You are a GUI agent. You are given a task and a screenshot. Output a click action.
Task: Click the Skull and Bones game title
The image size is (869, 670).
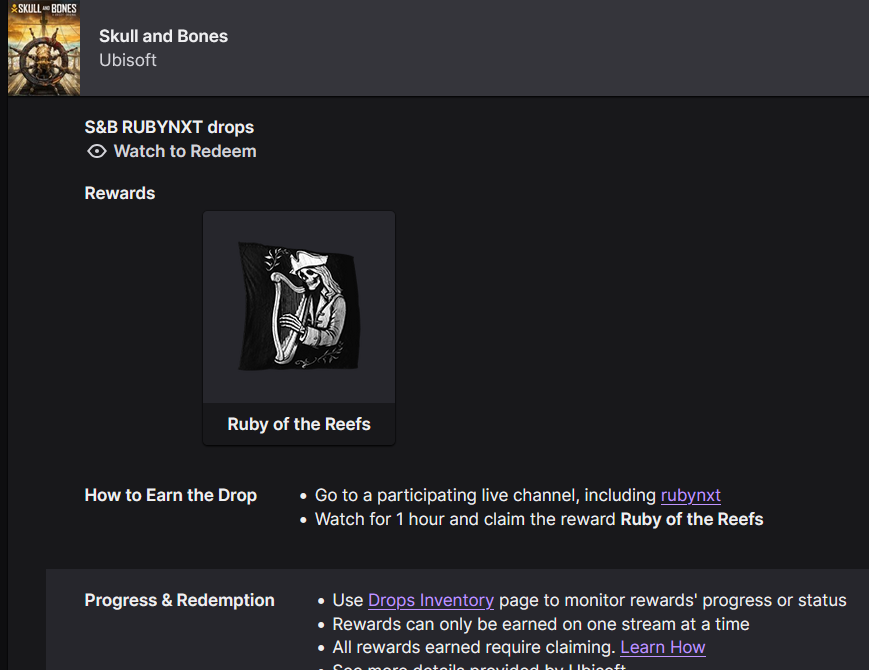[x=163, y=36]
